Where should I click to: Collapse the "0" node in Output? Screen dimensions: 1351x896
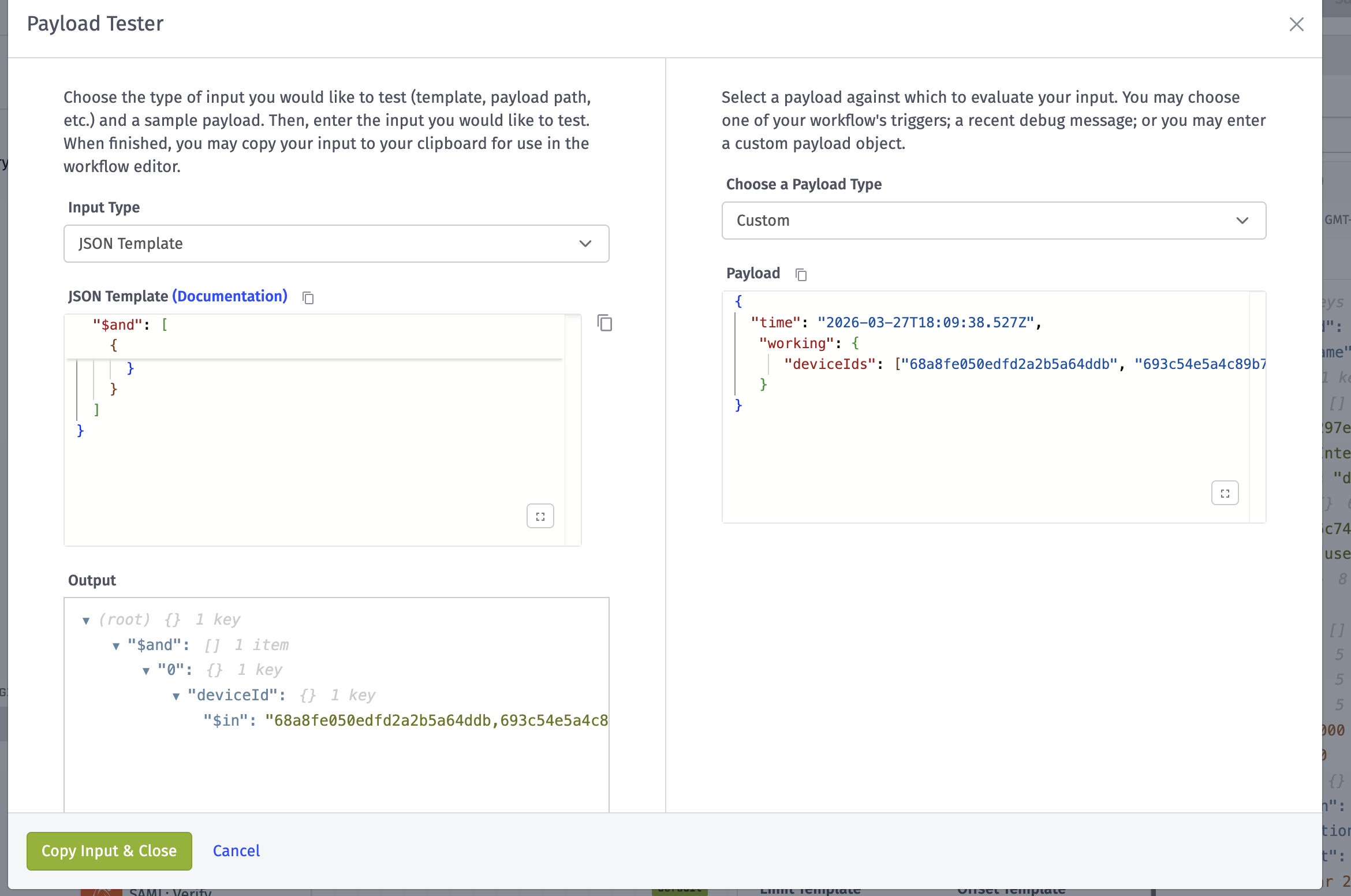click(146, 671)
